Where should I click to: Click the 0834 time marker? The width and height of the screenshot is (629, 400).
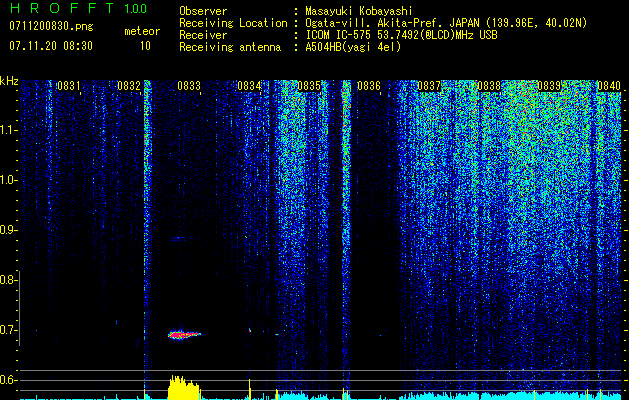tap(249, 86)
